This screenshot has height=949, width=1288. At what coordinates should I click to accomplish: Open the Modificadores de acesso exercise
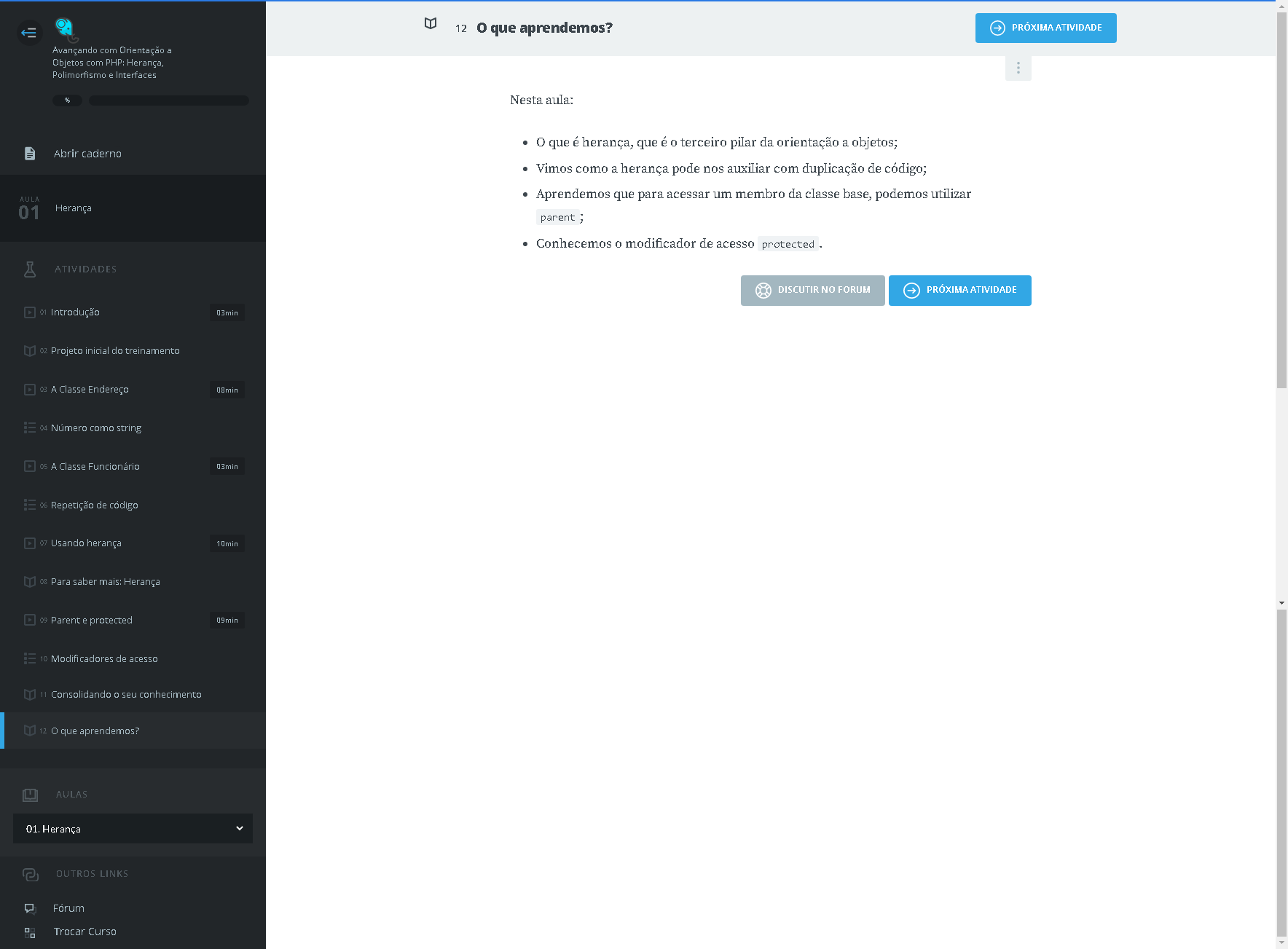pos(104,659)
